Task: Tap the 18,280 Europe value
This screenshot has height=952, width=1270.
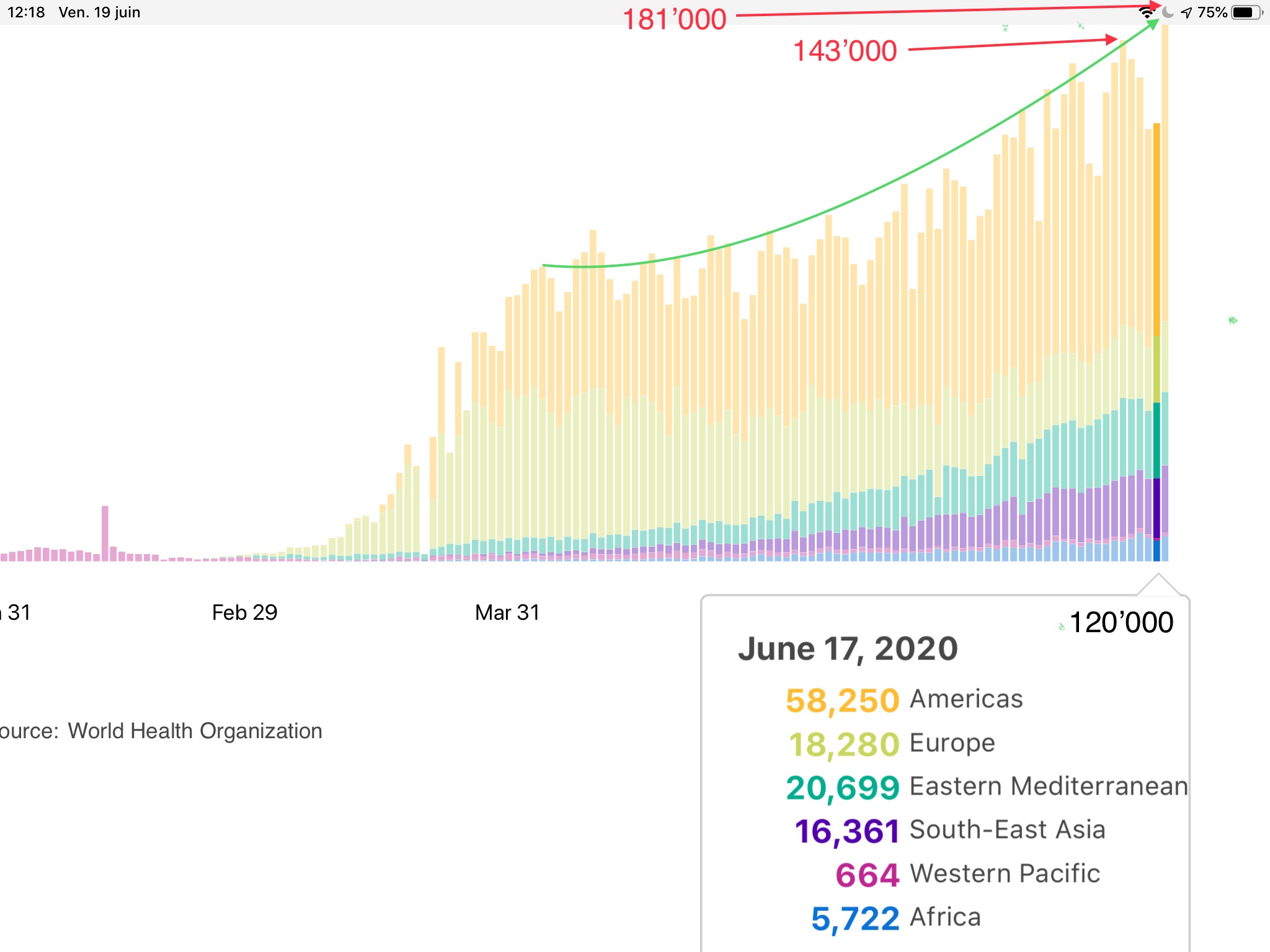Action: pyautogui.click(x=843, y=744)
